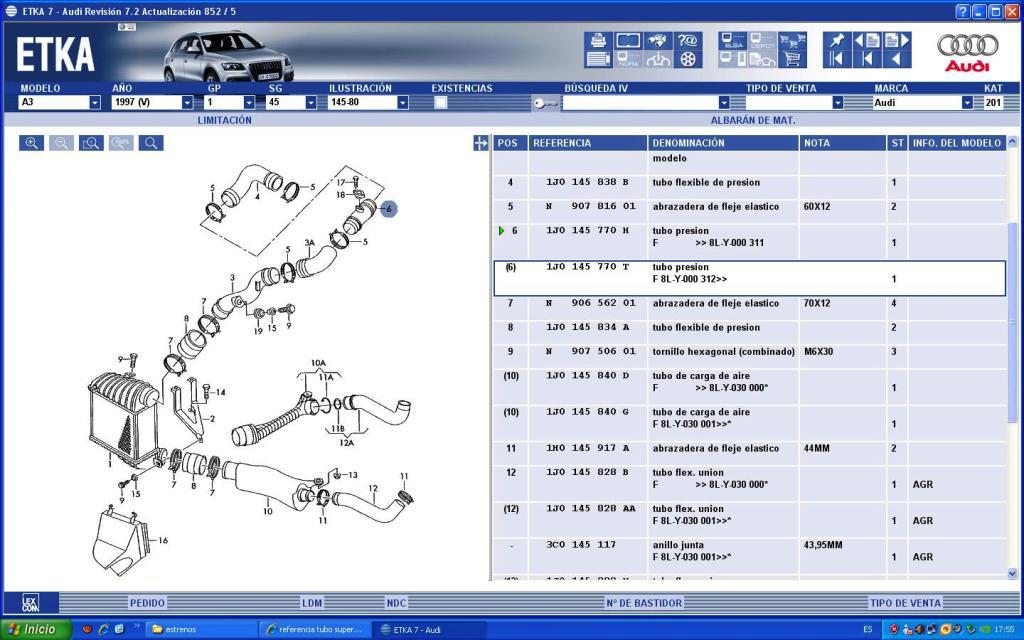Viewport: 1024px width, 640px height.
Task: Click TIPO DE VENTA in bottom bar
Action: pyautogui.click(x=905, y=603)
